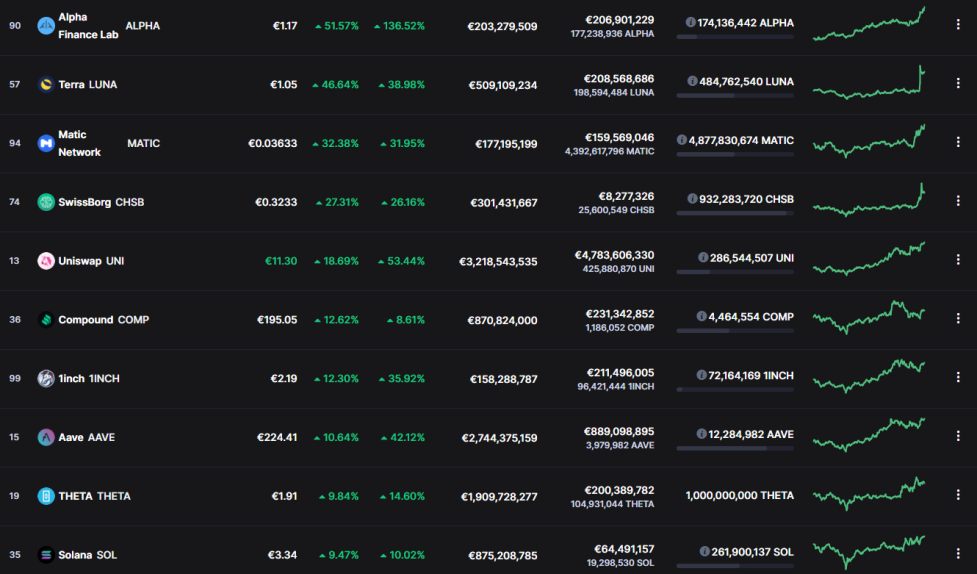Screen dimensions: 977x574
Task: Click the Uniswap unicorn logo
Action: [45, 261]
